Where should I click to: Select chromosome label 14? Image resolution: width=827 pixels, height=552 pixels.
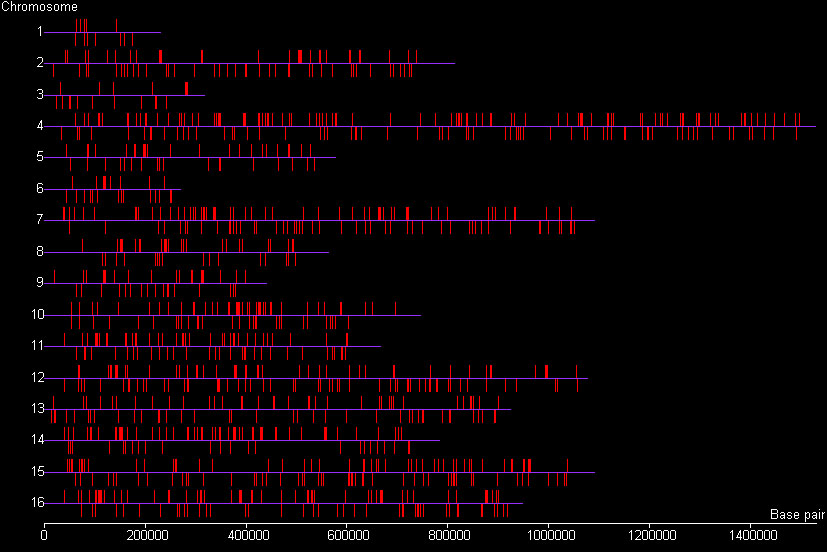coord(37,439)
